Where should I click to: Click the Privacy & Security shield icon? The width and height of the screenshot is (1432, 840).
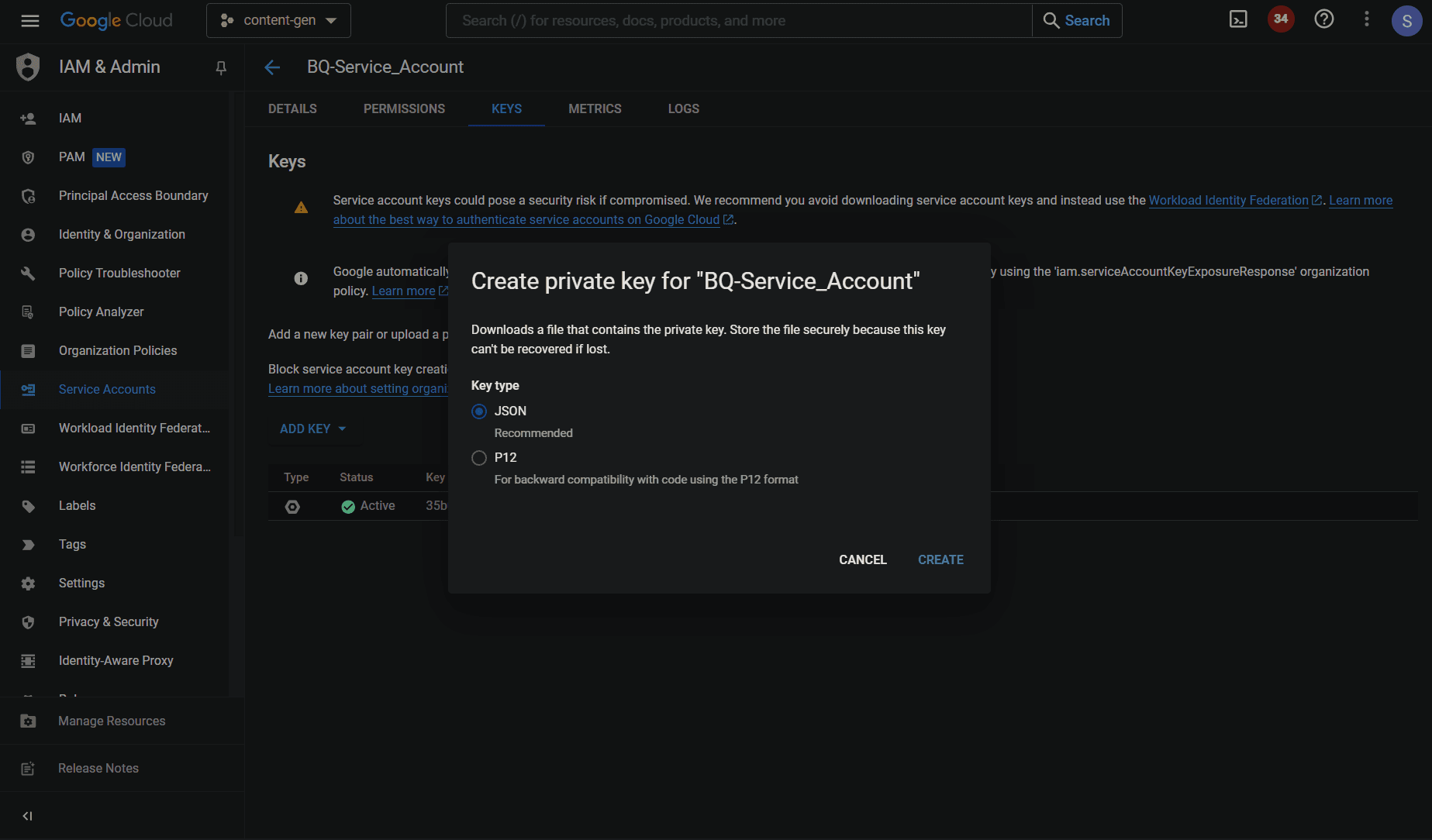tap(28, 622)
